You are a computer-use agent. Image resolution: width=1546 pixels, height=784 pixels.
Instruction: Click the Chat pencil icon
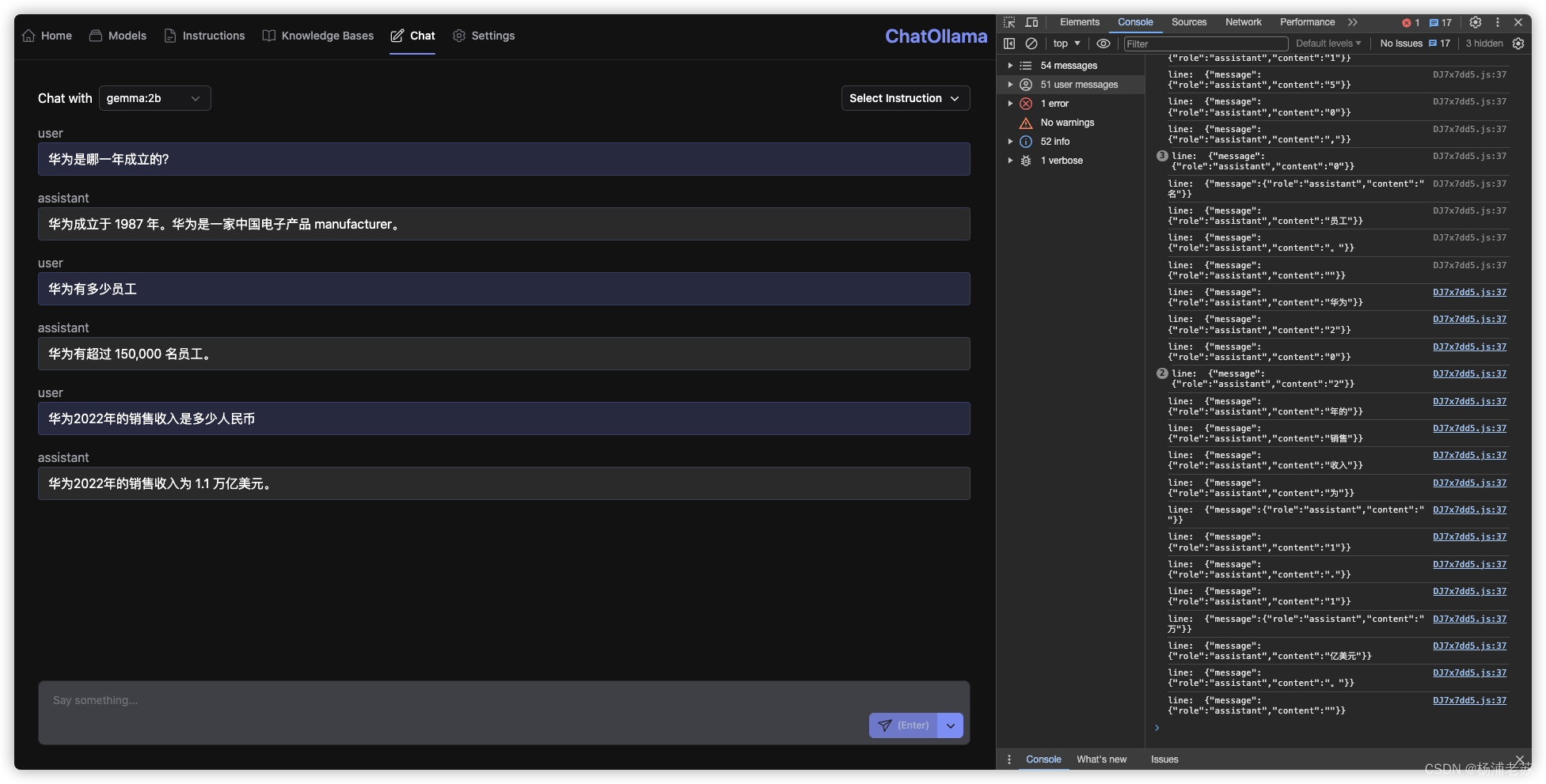click(397, 36)
